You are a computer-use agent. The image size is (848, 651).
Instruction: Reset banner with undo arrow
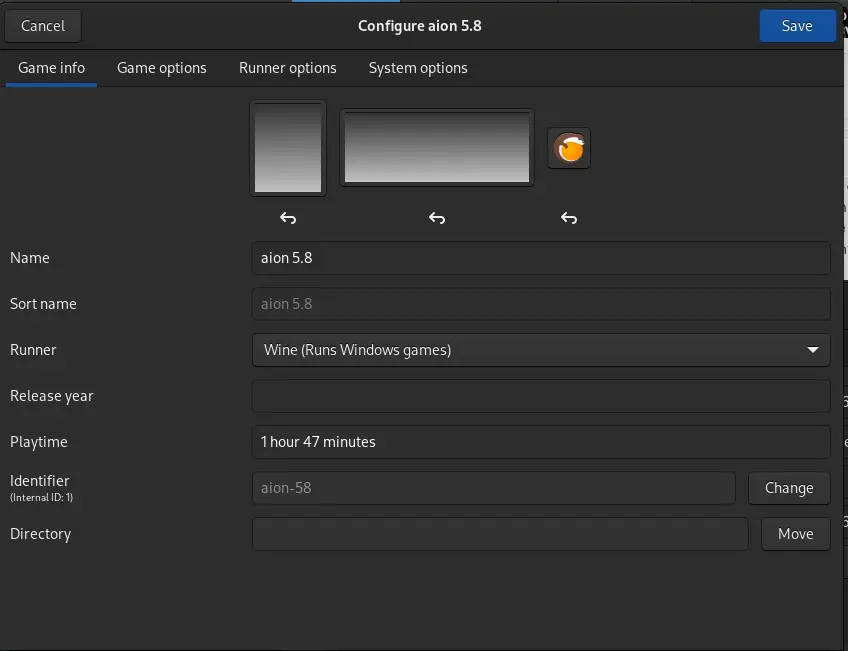point(437,218)
